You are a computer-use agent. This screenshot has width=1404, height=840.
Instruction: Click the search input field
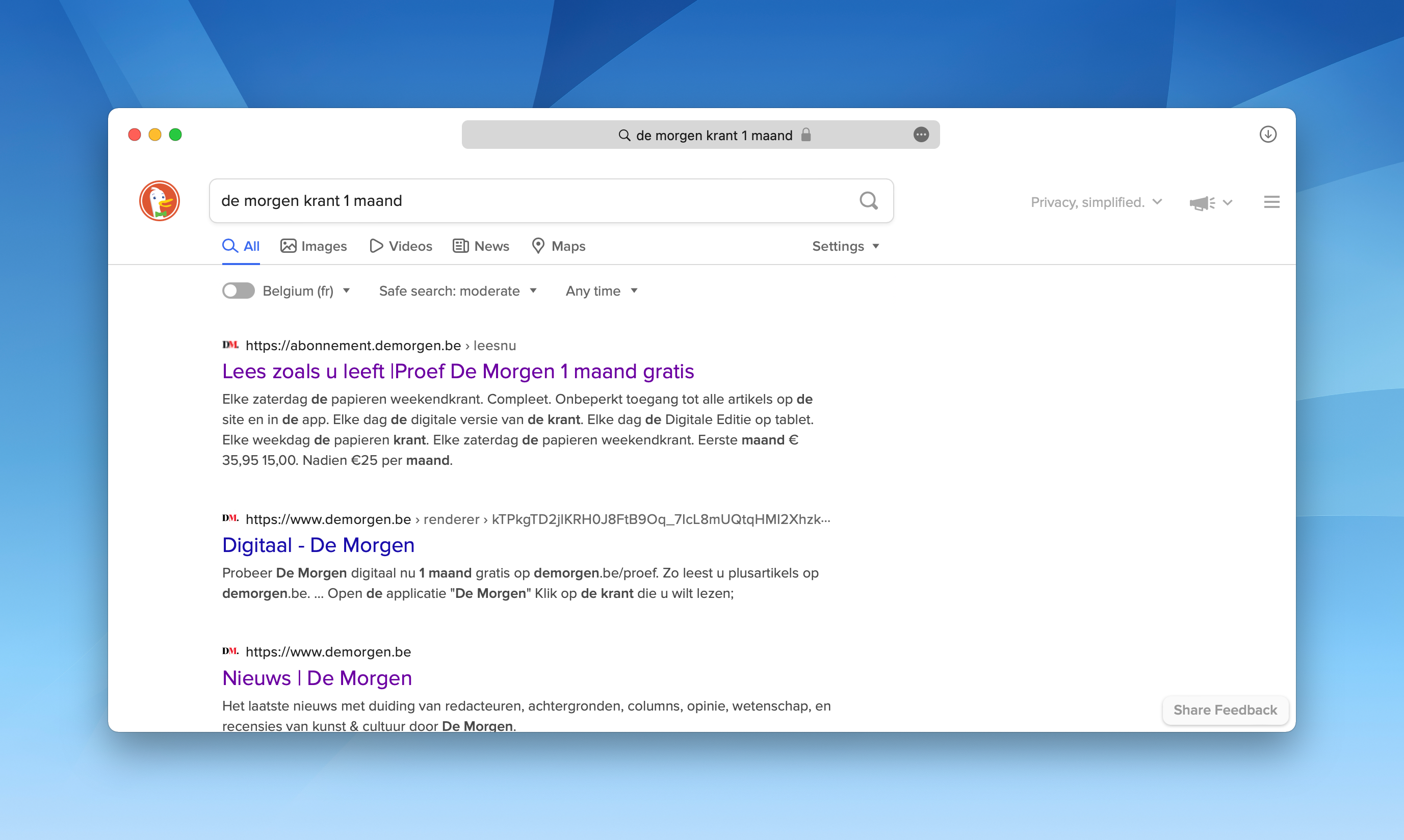551,200
